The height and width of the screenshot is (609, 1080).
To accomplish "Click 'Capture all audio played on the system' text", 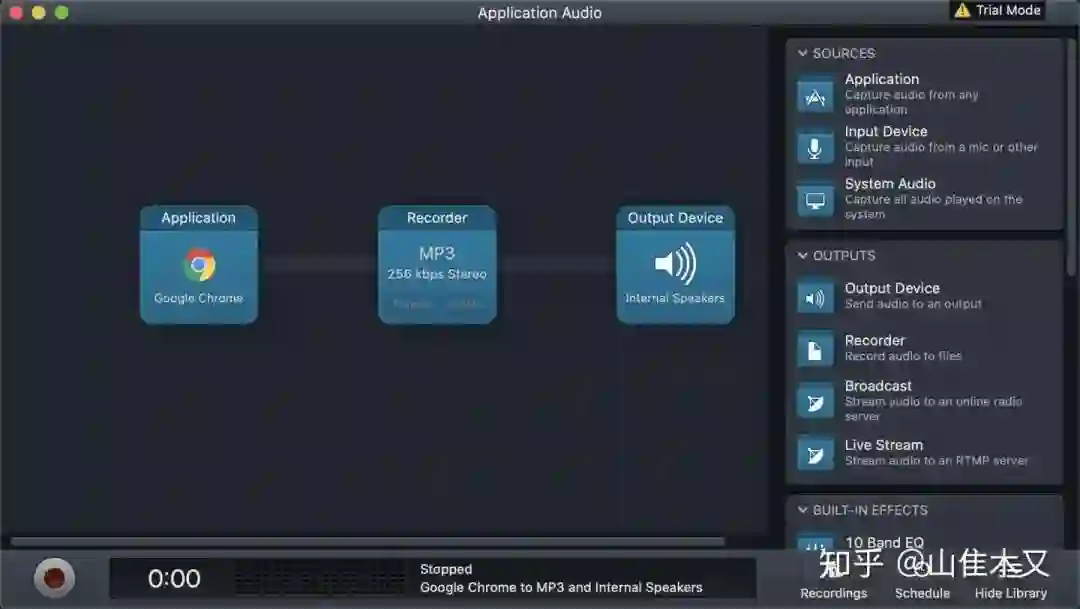I will tap(933, 207).
